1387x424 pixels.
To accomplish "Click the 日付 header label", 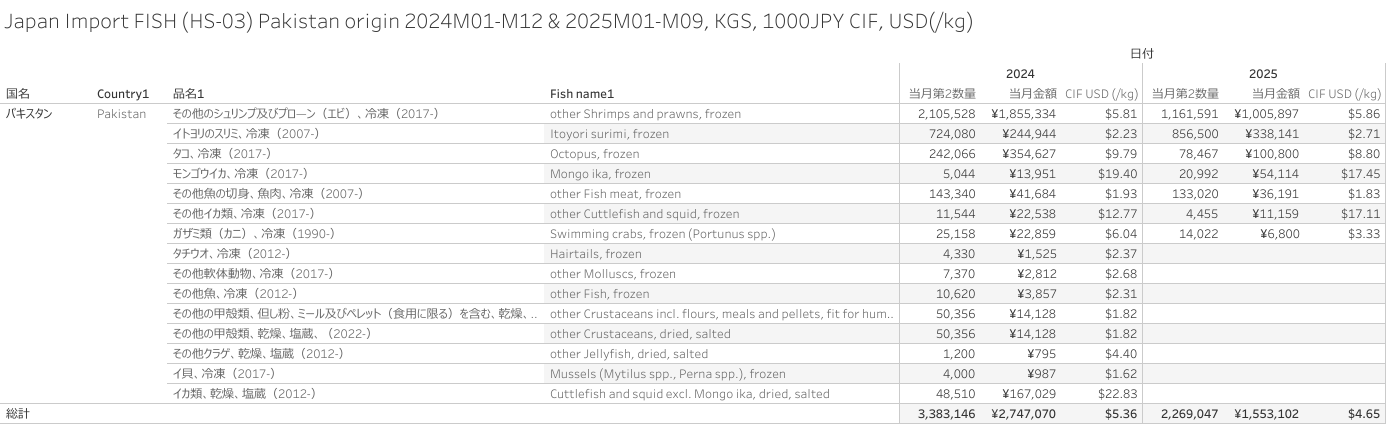I will click(1142, 54).
